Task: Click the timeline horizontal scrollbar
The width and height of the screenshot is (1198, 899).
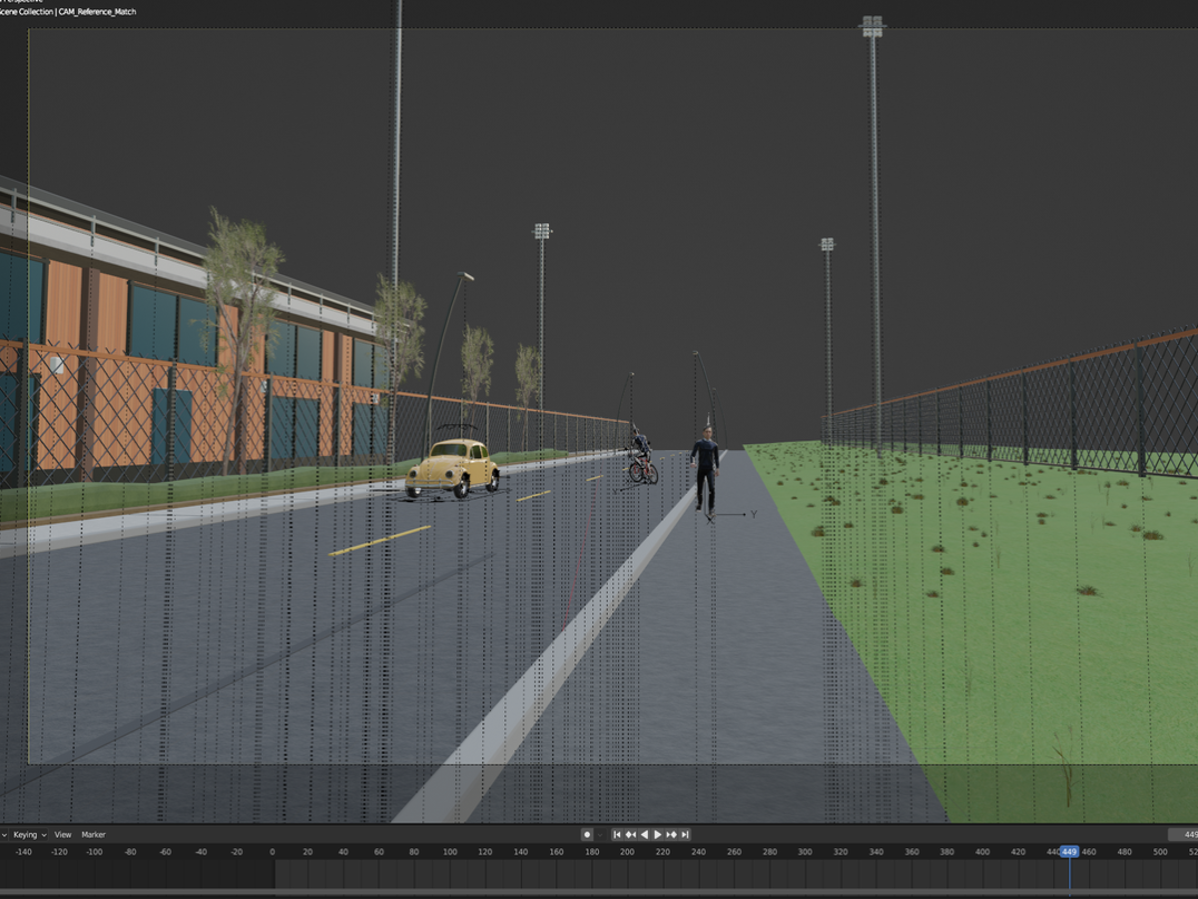Action: 599,893
